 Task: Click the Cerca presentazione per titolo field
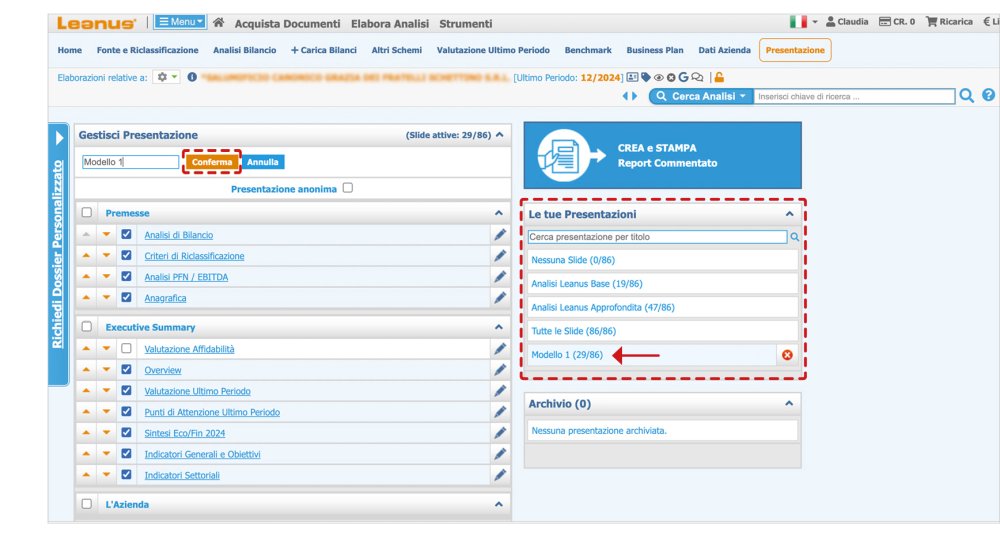click(657, 237)
